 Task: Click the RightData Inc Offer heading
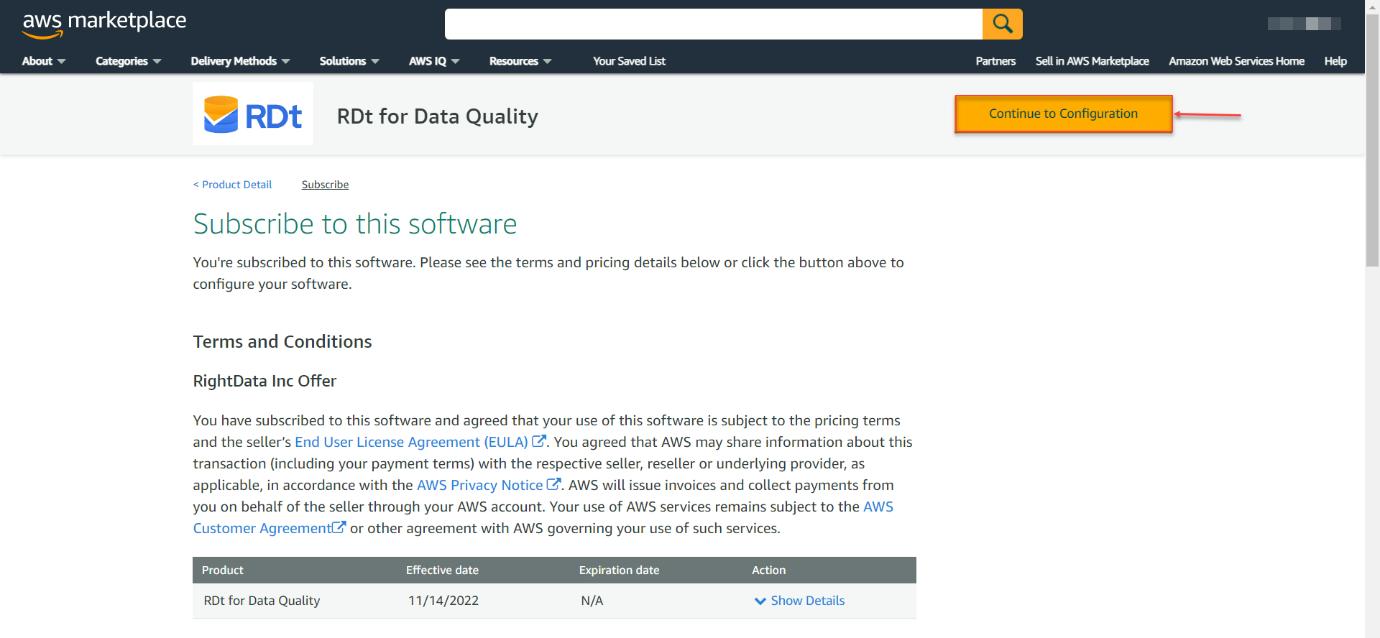pyautogui.click(x=265, y=381)
